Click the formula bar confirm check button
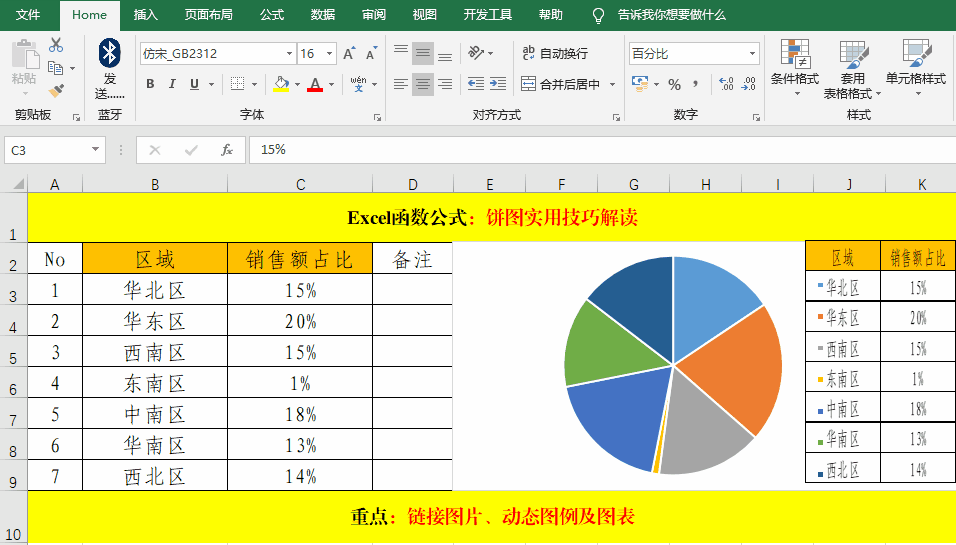This screenshot has height=545, width=956. pyautogui.click(x=191, y=150)
